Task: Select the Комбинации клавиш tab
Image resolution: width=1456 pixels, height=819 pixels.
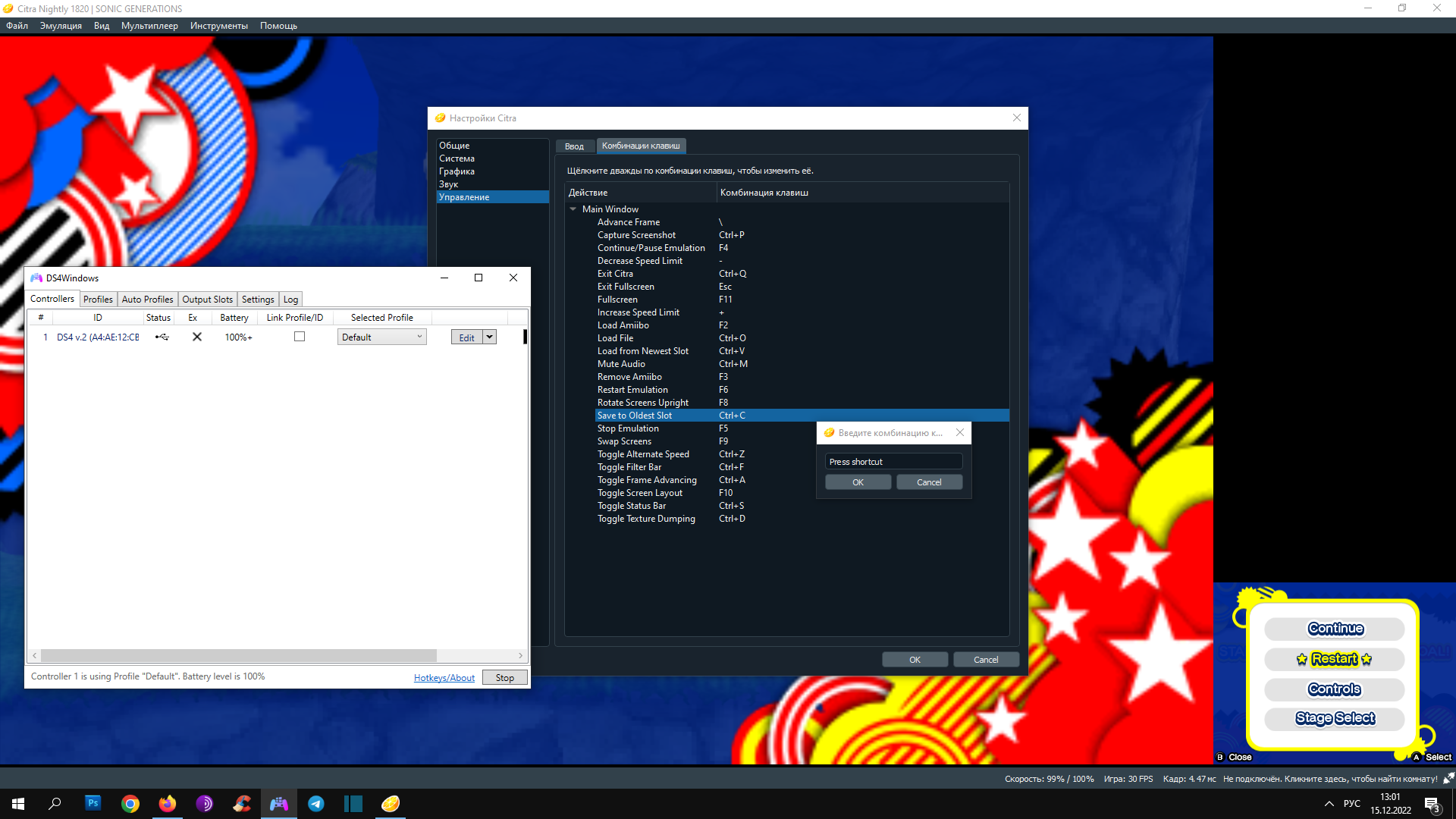Action: [x=641, y=146]
